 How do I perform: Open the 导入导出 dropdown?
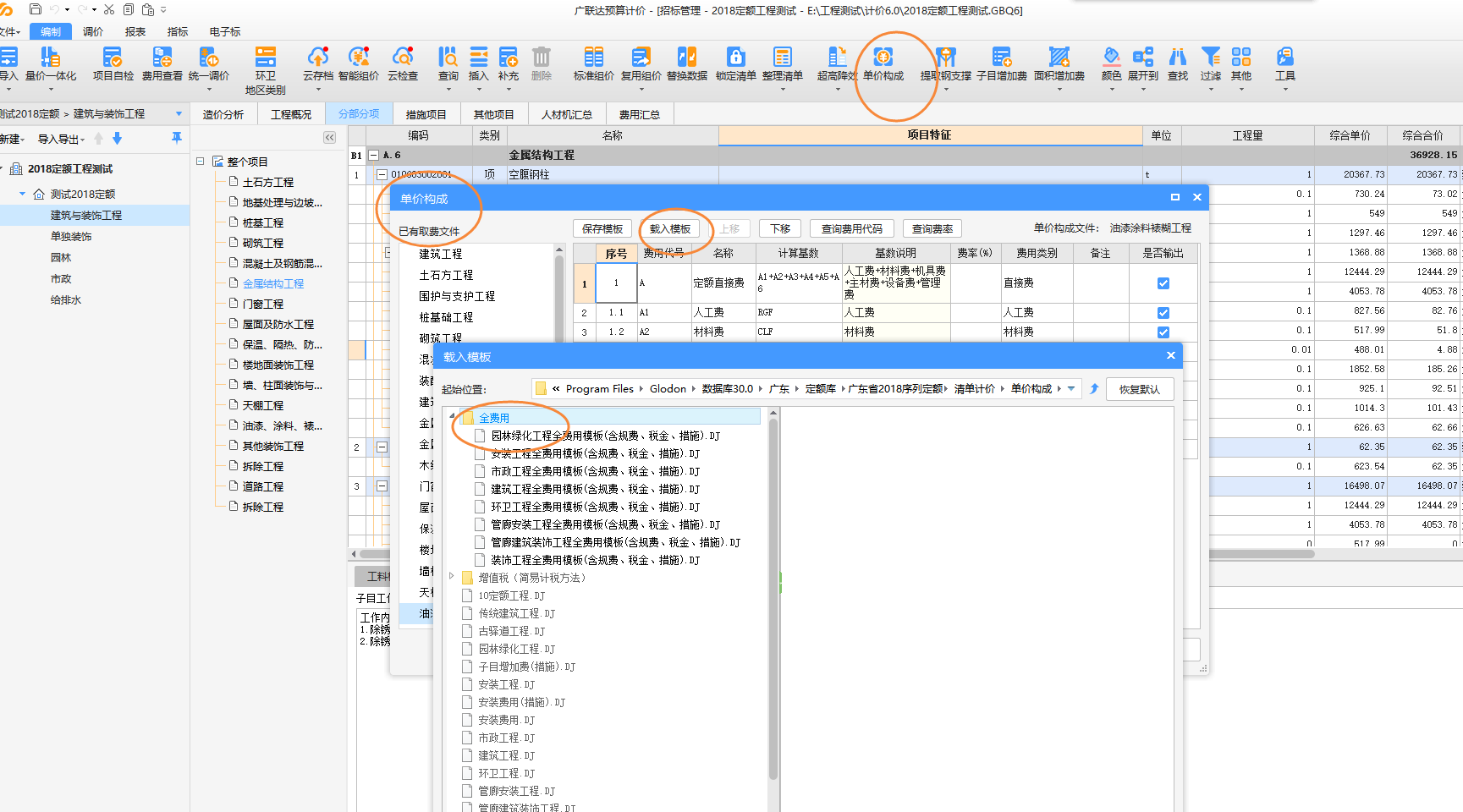61,139
